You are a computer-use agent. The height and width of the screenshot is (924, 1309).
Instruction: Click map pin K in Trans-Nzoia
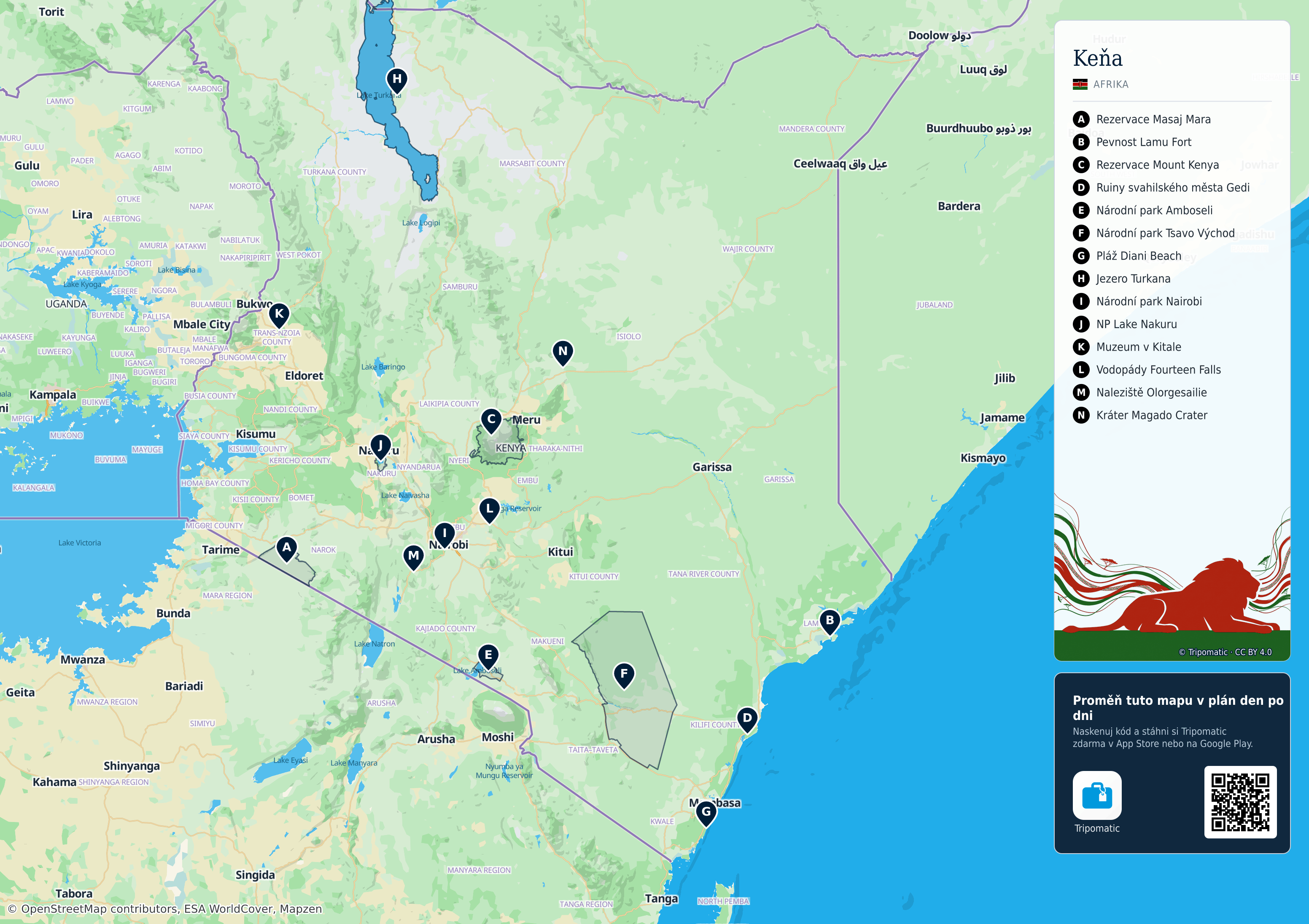click(x=279, y=314)
